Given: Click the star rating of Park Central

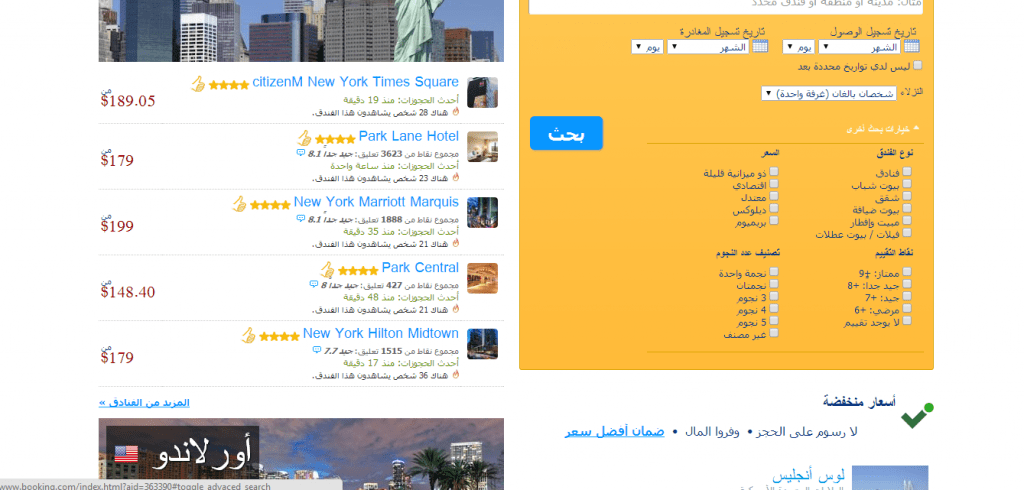Looking at the screenshot, I should pyautogui.click(x=358, y=270).
